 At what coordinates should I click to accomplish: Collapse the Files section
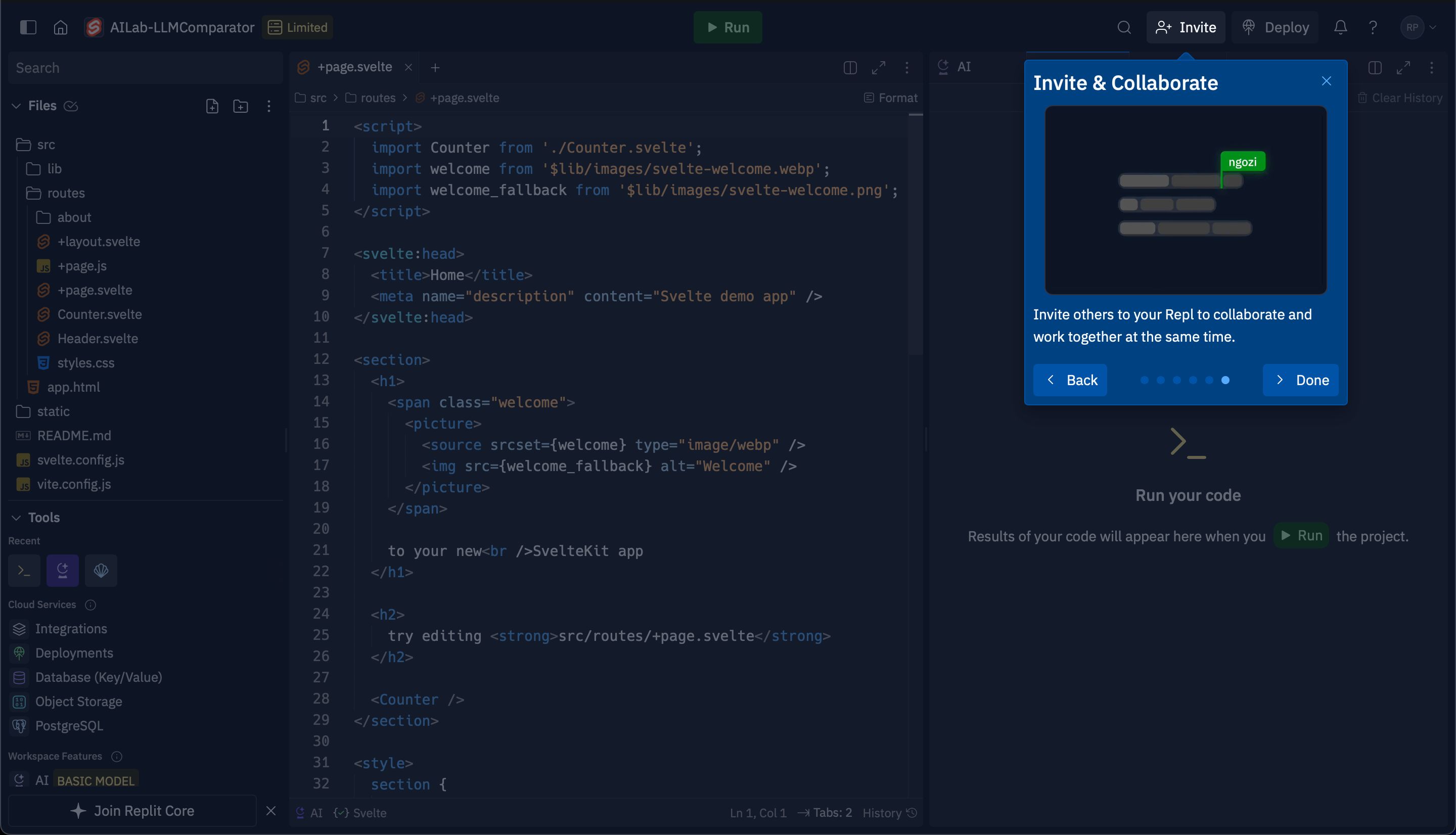(x=16, y=106)
